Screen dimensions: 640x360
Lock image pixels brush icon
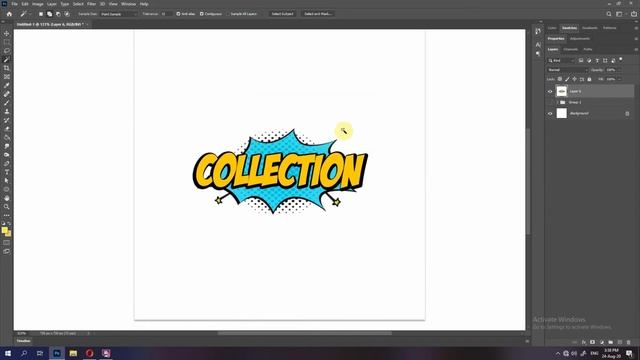[x=567, y=79]
